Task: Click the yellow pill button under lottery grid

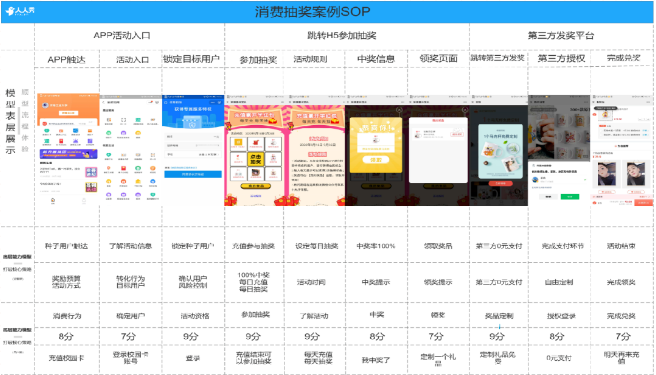Action: point(256,186)
